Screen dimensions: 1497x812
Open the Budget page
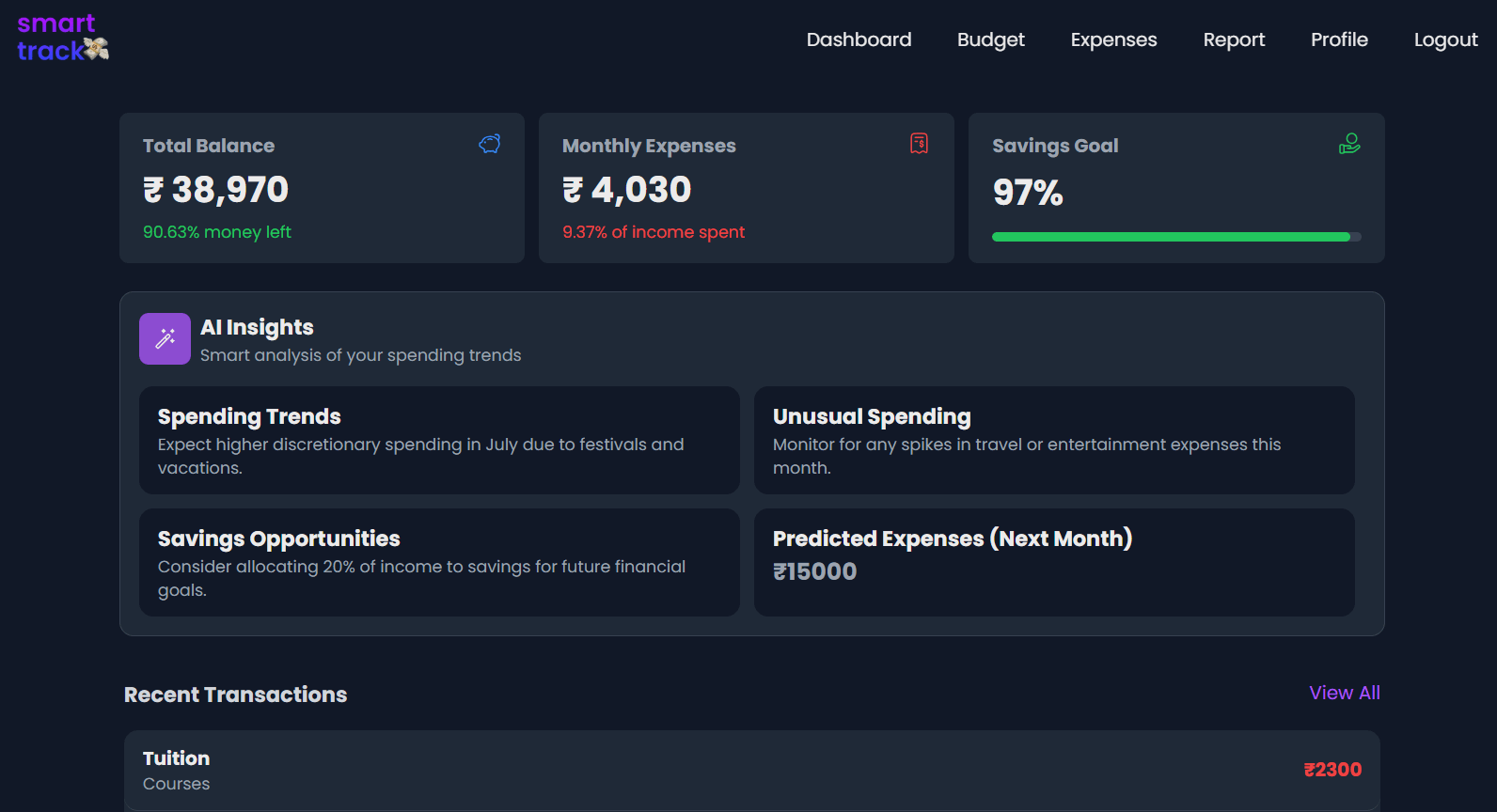click(x=990, y=39)
